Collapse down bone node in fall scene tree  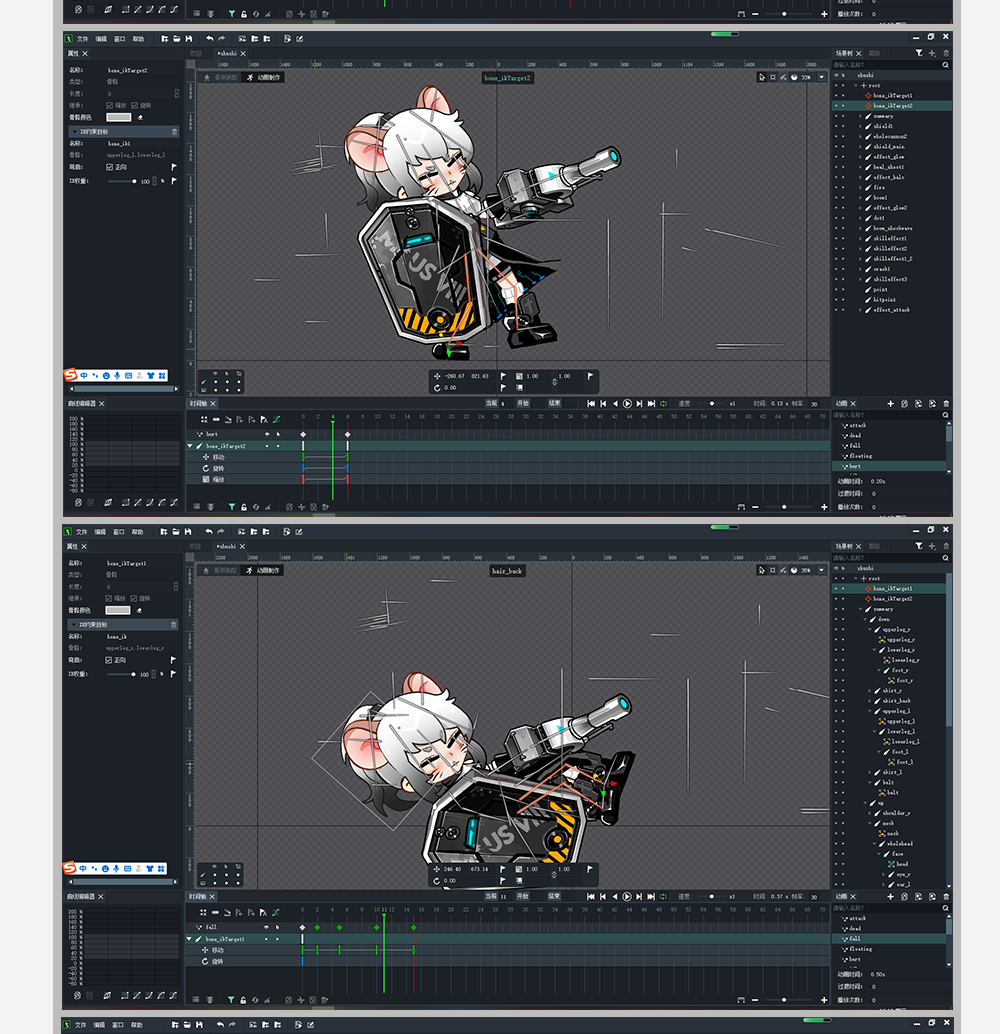tap(865, 619)
